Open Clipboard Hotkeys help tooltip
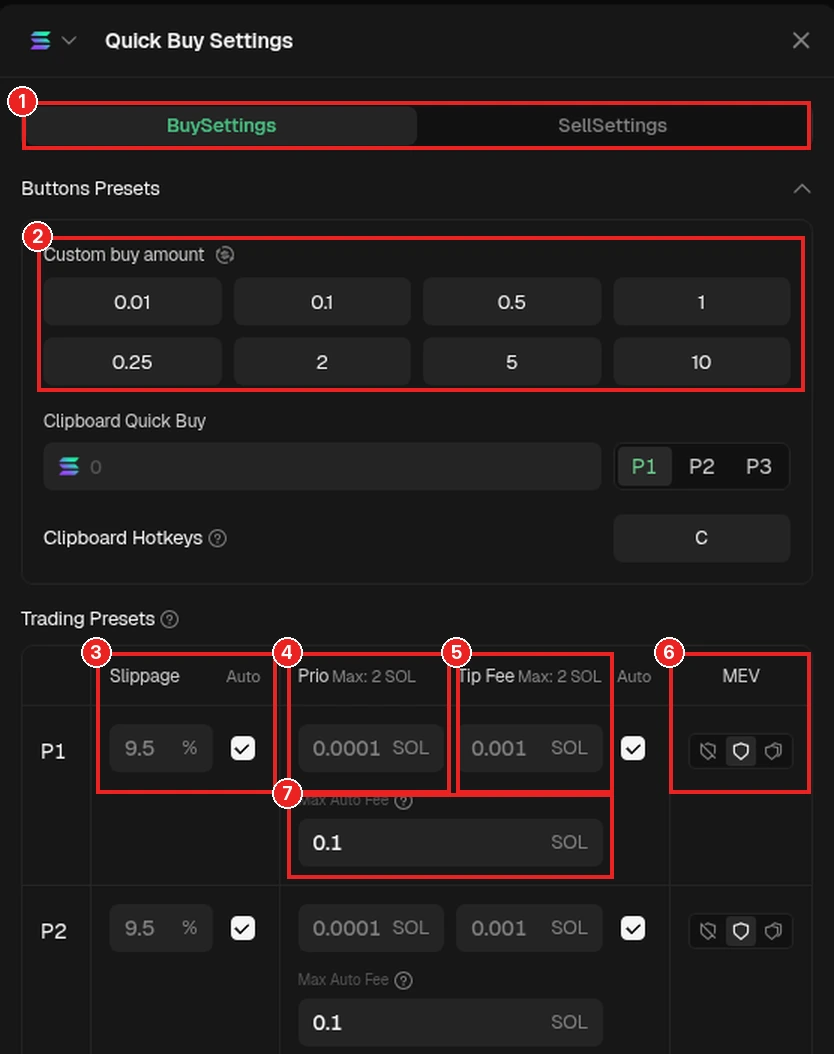Image resolution: width=834 pixels, height=1054 pixels. coord(218,538)
